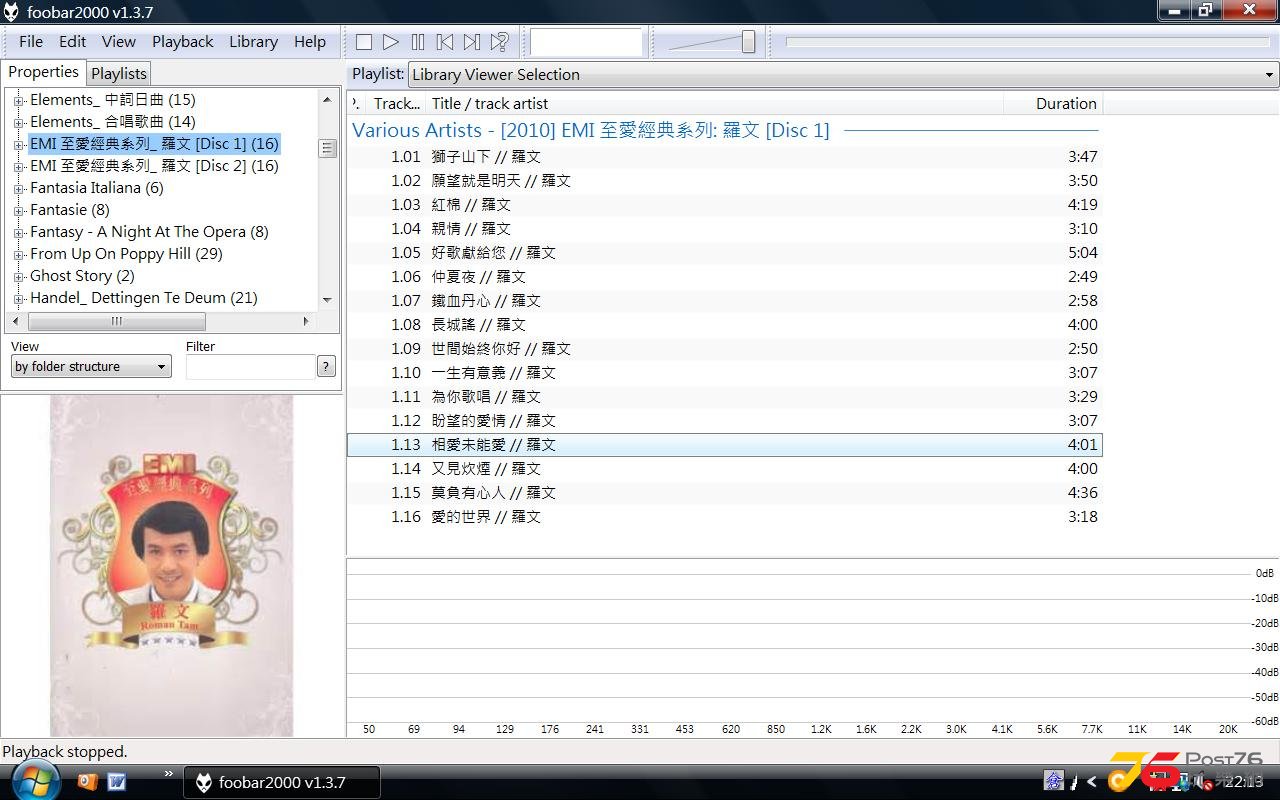Screen dimensions: 1280x800
Task: Click the library tree horizontal scrollbar thumb
Action: click(x=117, y=321)
